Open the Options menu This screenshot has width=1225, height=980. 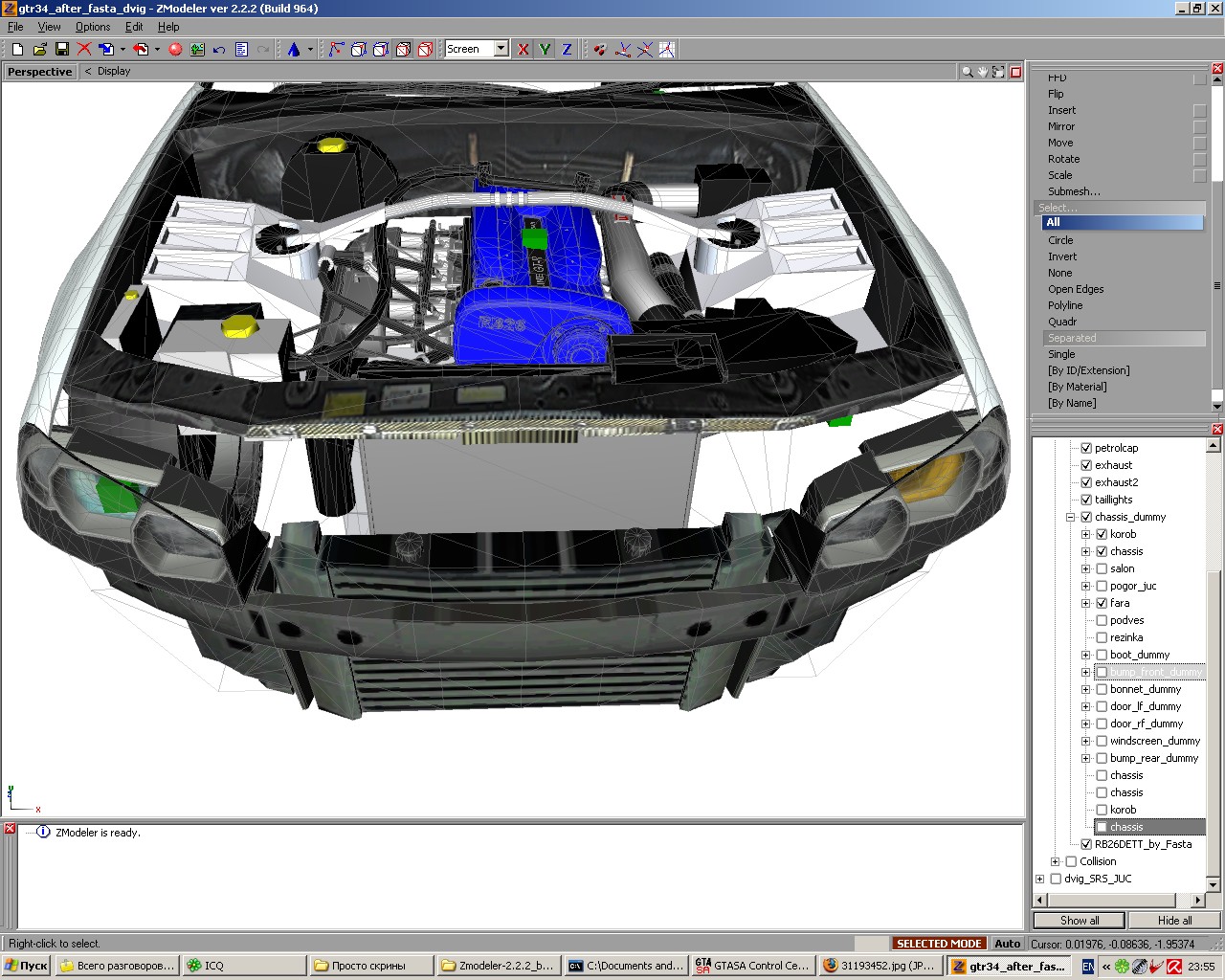(93, 27)
